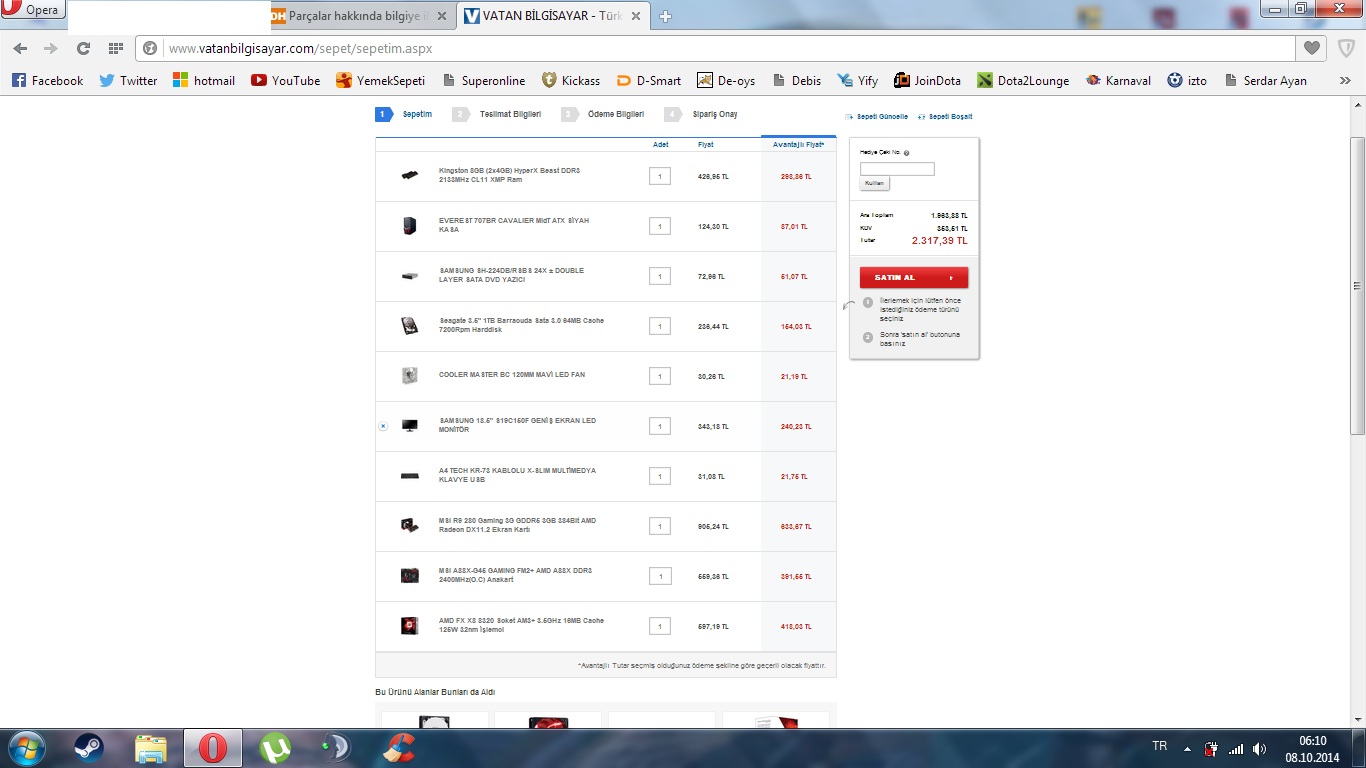Open the YouTube bookmark
The image size is (1366, 768).
285,81
